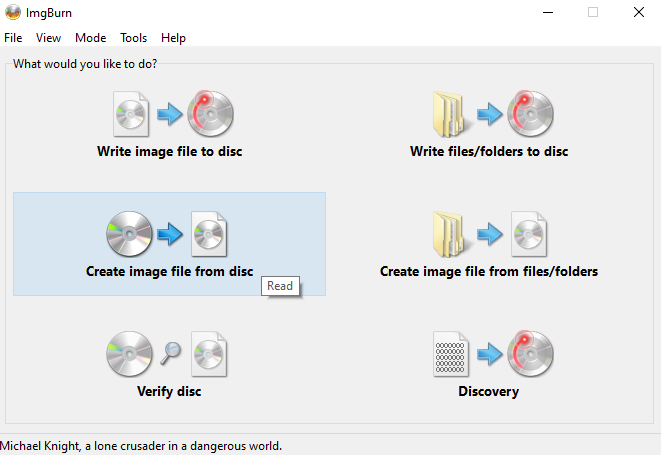Screen dimensions: 661x455
Task: Open the Help menu
Action: 173,38
